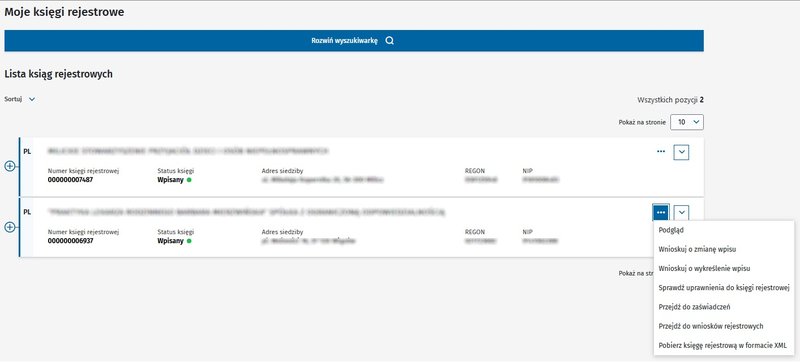Screen dimensions: 800x362
Task: Click PL label of register 000000006937
Action: pyautogui.click(x=27, y=212)
